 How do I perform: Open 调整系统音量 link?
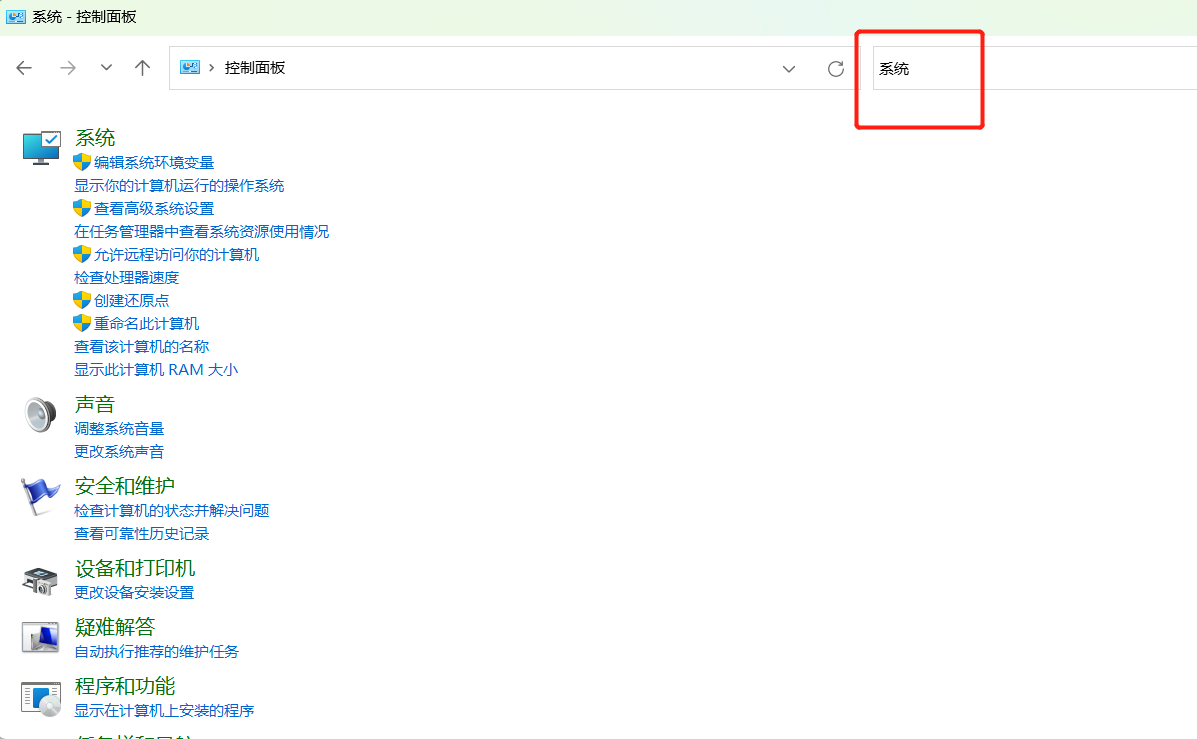(119, 429)
